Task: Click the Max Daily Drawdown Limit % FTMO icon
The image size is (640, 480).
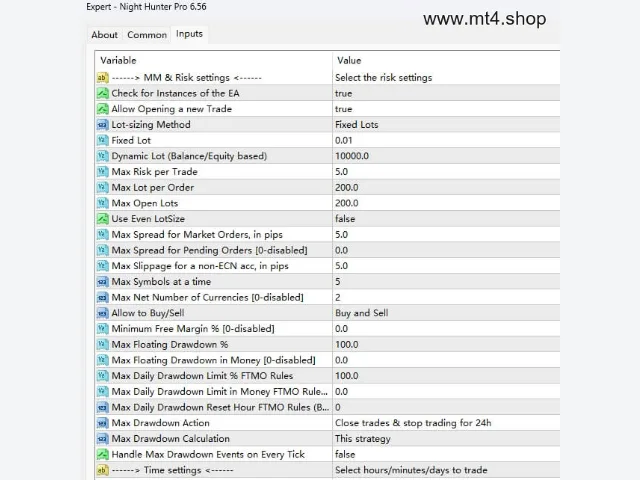Action: pyautogui.click(x=102, y=376)
